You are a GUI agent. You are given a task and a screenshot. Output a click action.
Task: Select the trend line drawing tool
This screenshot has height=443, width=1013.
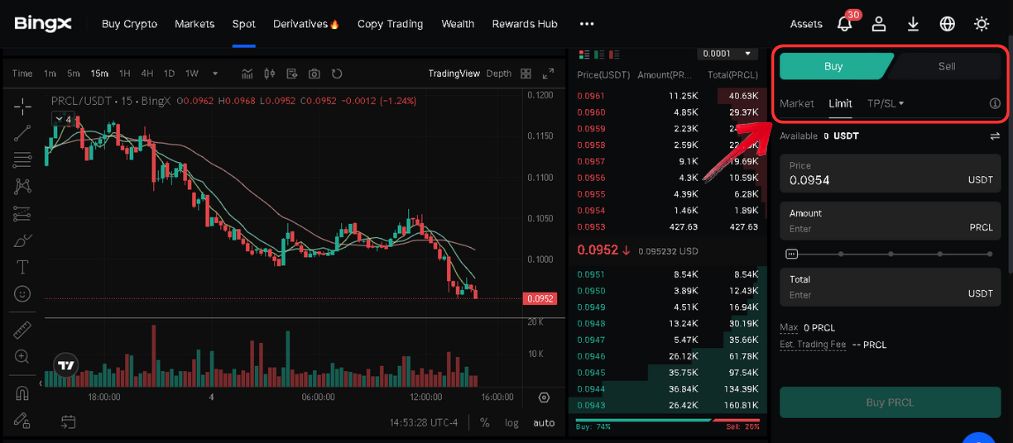pyautogui.click(x=23, y=133)
